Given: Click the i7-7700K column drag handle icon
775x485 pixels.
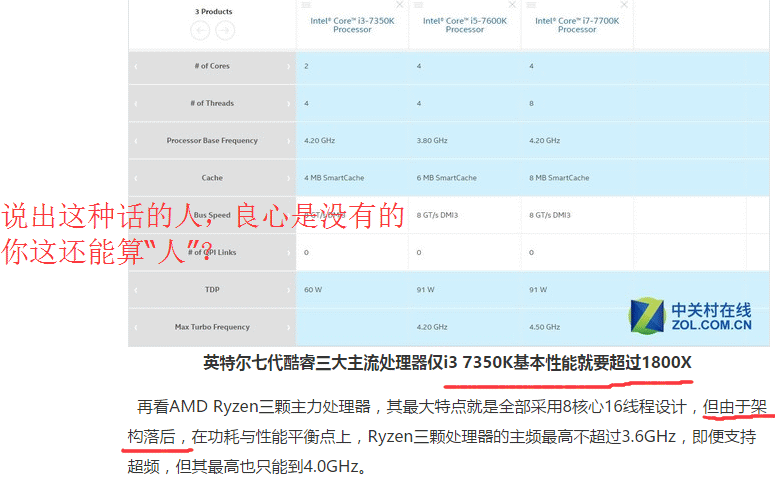Looking at the screenshot, I should point(531,4).
